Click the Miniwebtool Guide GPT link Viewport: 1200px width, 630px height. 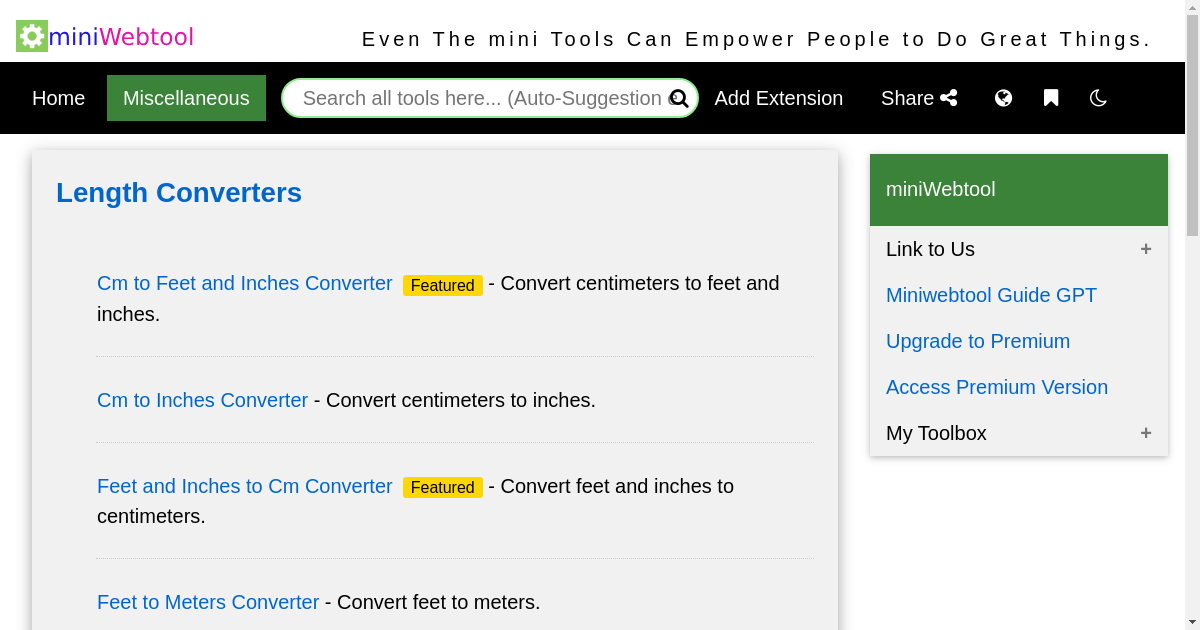[991, 295]
